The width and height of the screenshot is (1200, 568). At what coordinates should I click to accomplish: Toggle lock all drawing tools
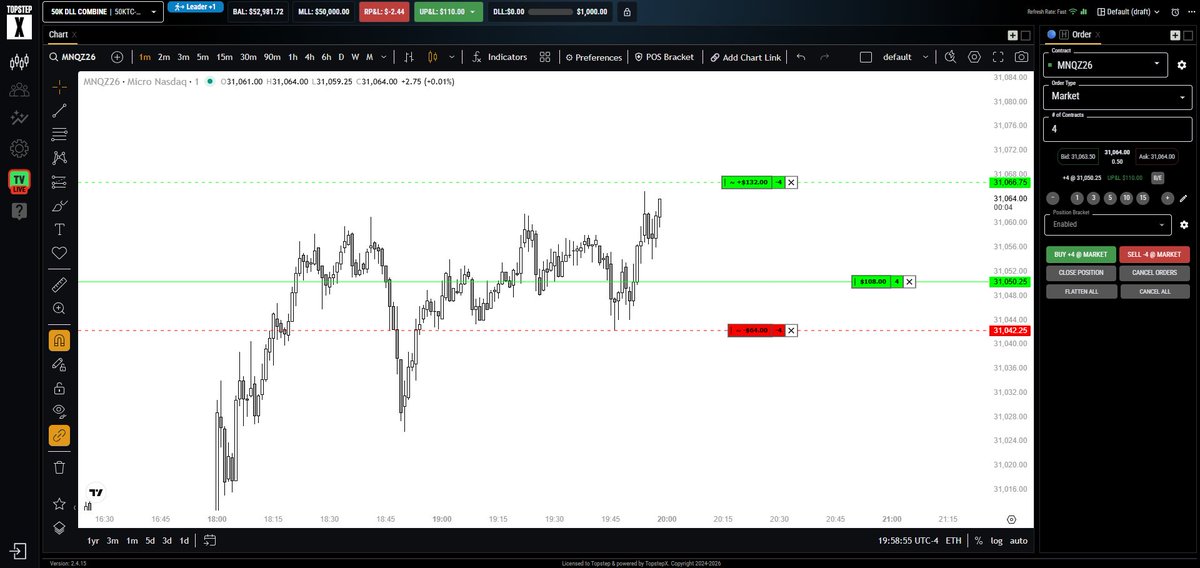point(59,388)
